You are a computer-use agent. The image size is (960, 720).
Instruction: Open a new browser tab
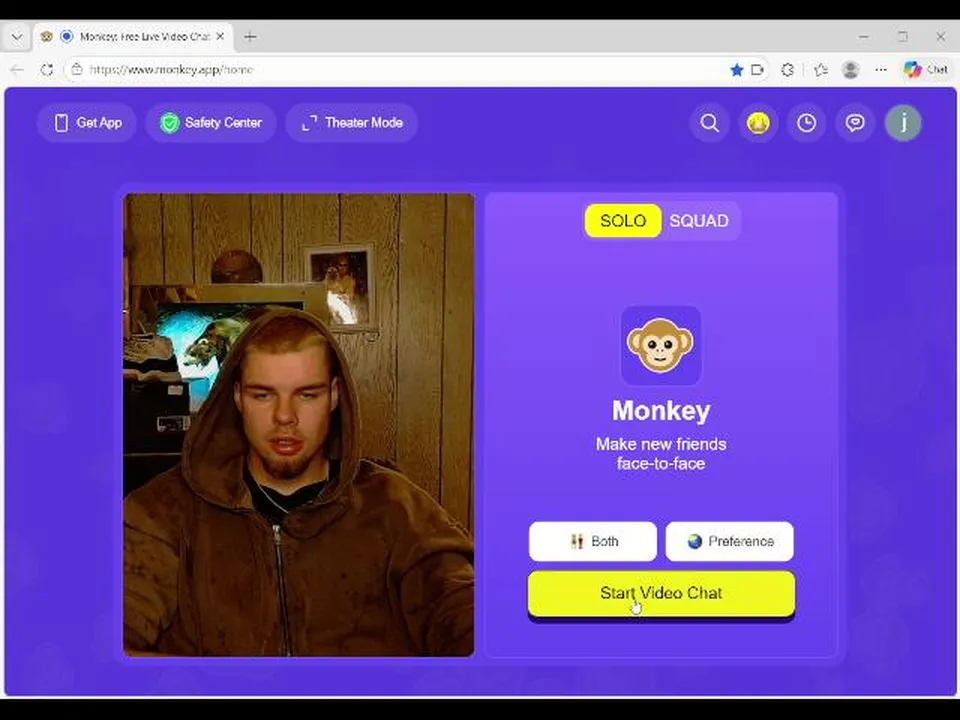tap(250, 37)
